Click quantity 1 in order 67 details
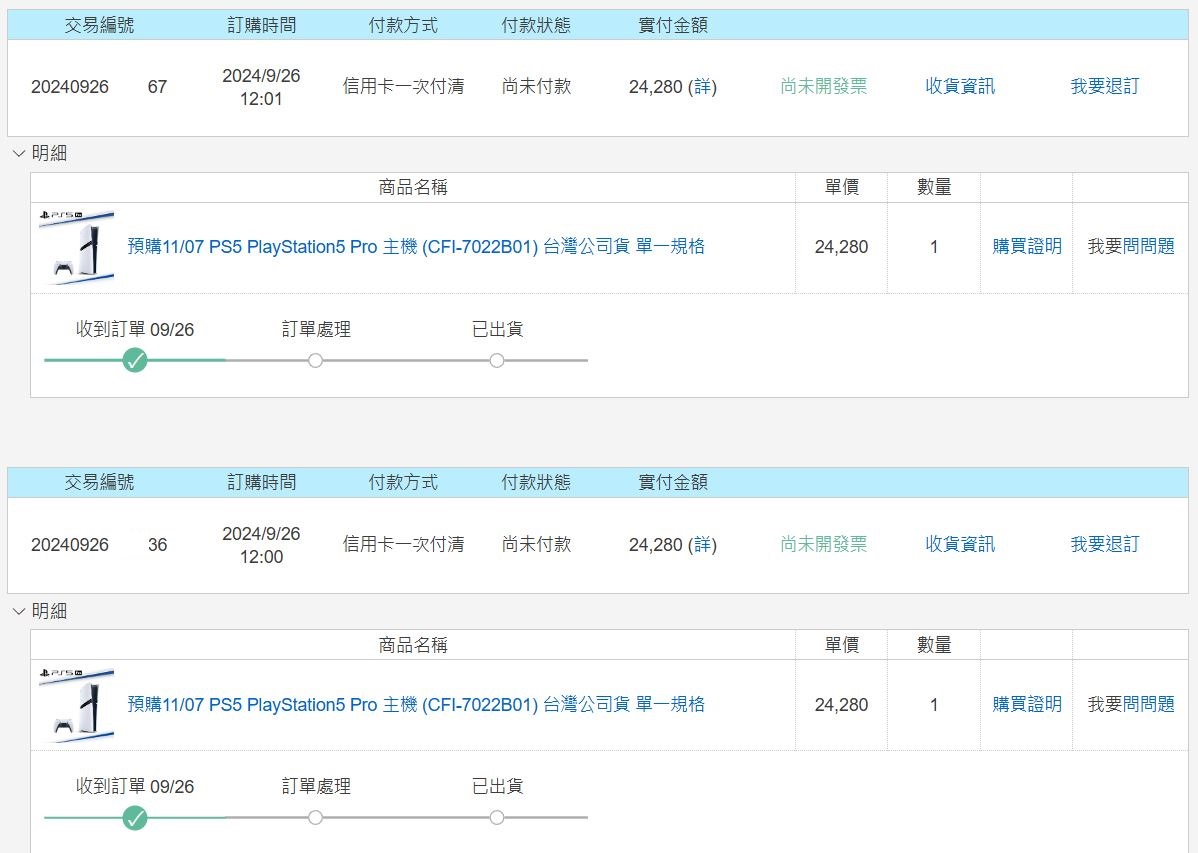Screen dimensions: 1198x853 pos(934,247)
